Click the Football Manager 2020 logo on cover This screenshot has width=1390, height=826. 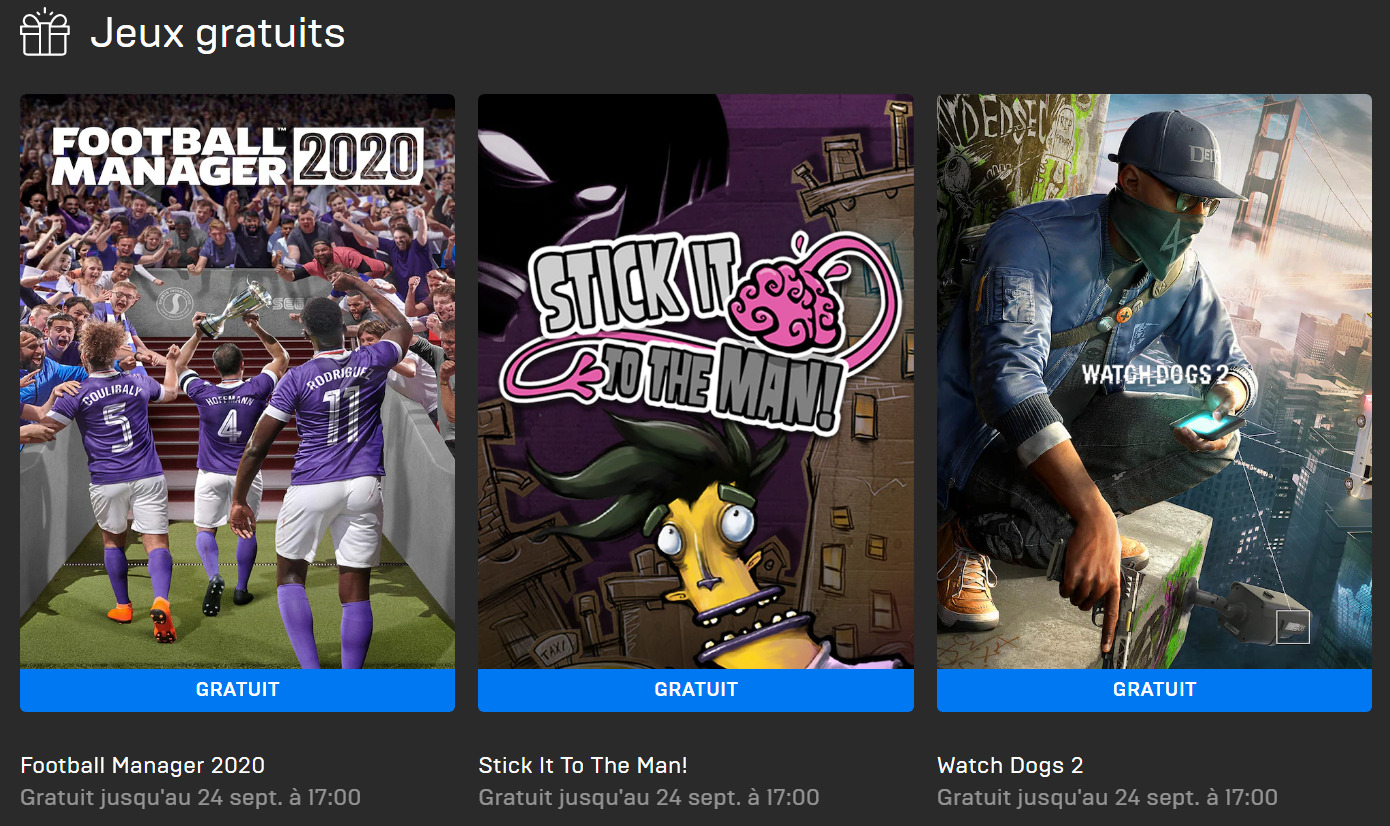[237, 156]
